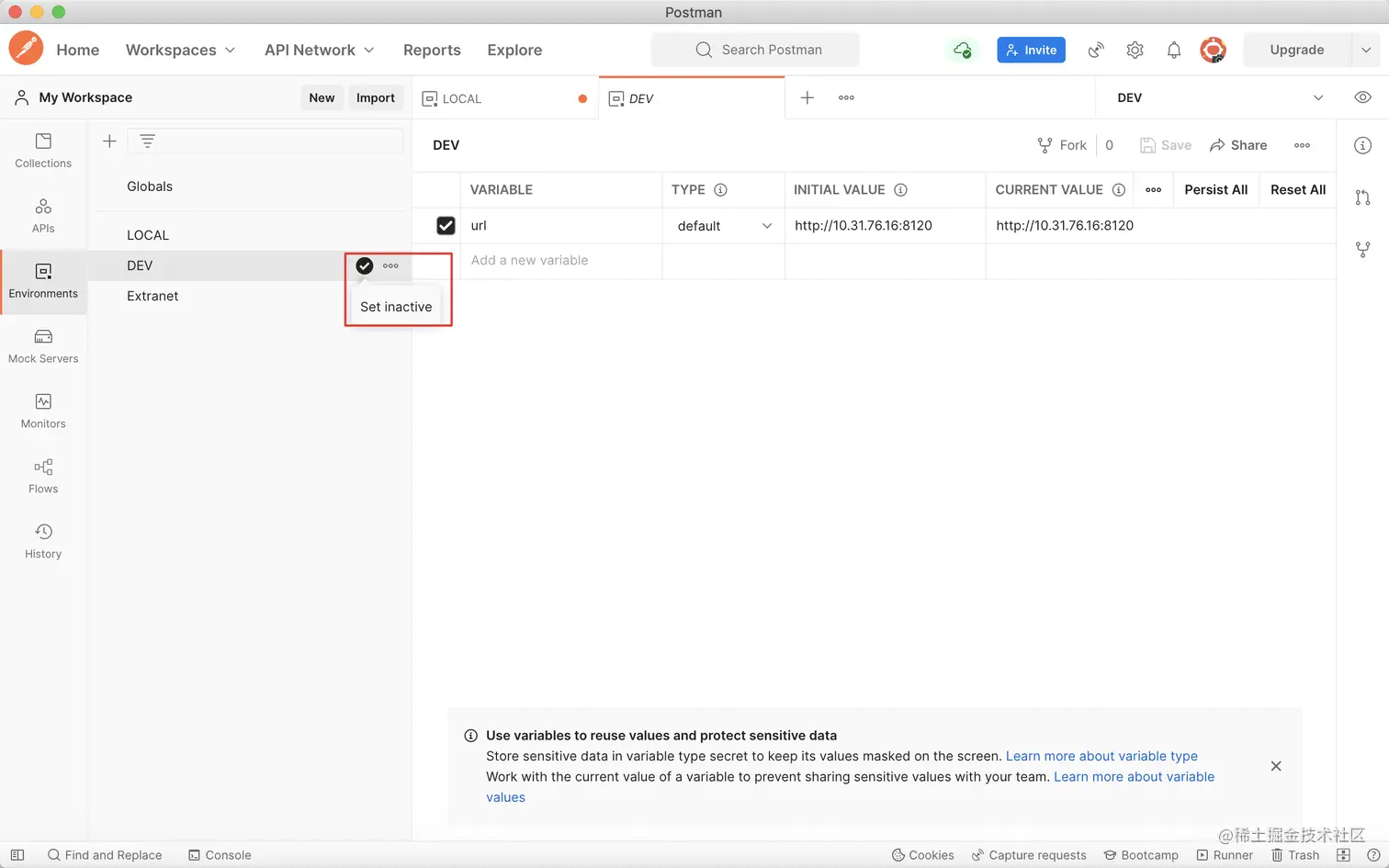Click the info icon next to INITIAL VALUE
The width and height of the screenshot is (1389, 868).
(900, 190)
